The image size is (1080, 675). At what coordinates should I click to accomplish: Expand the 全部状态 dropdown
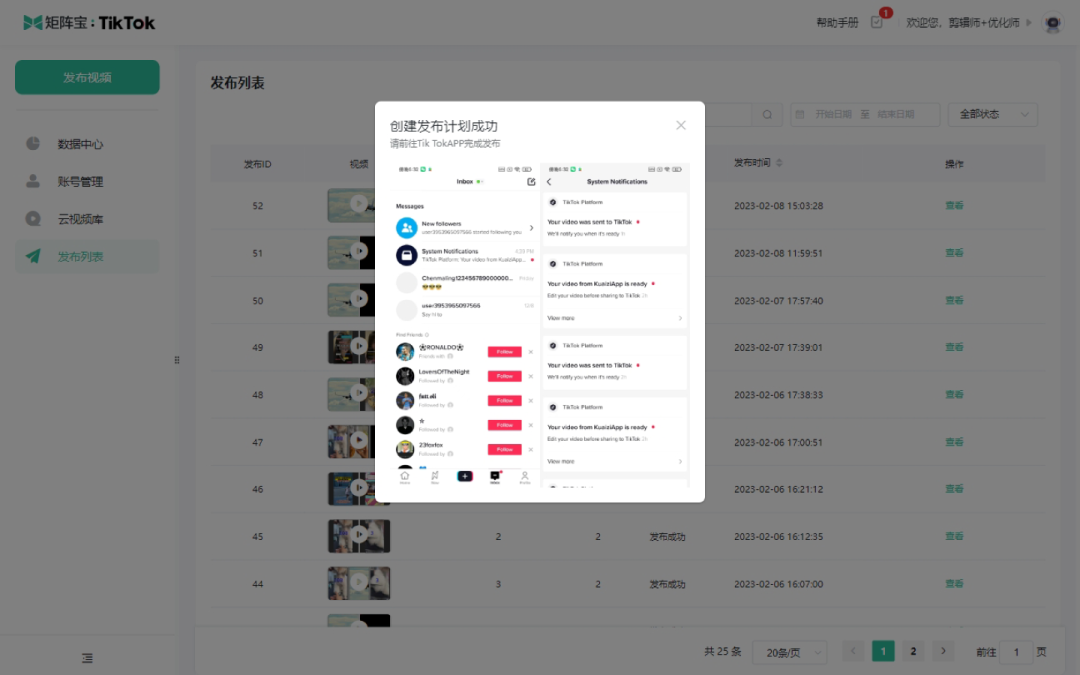point(993,114)
